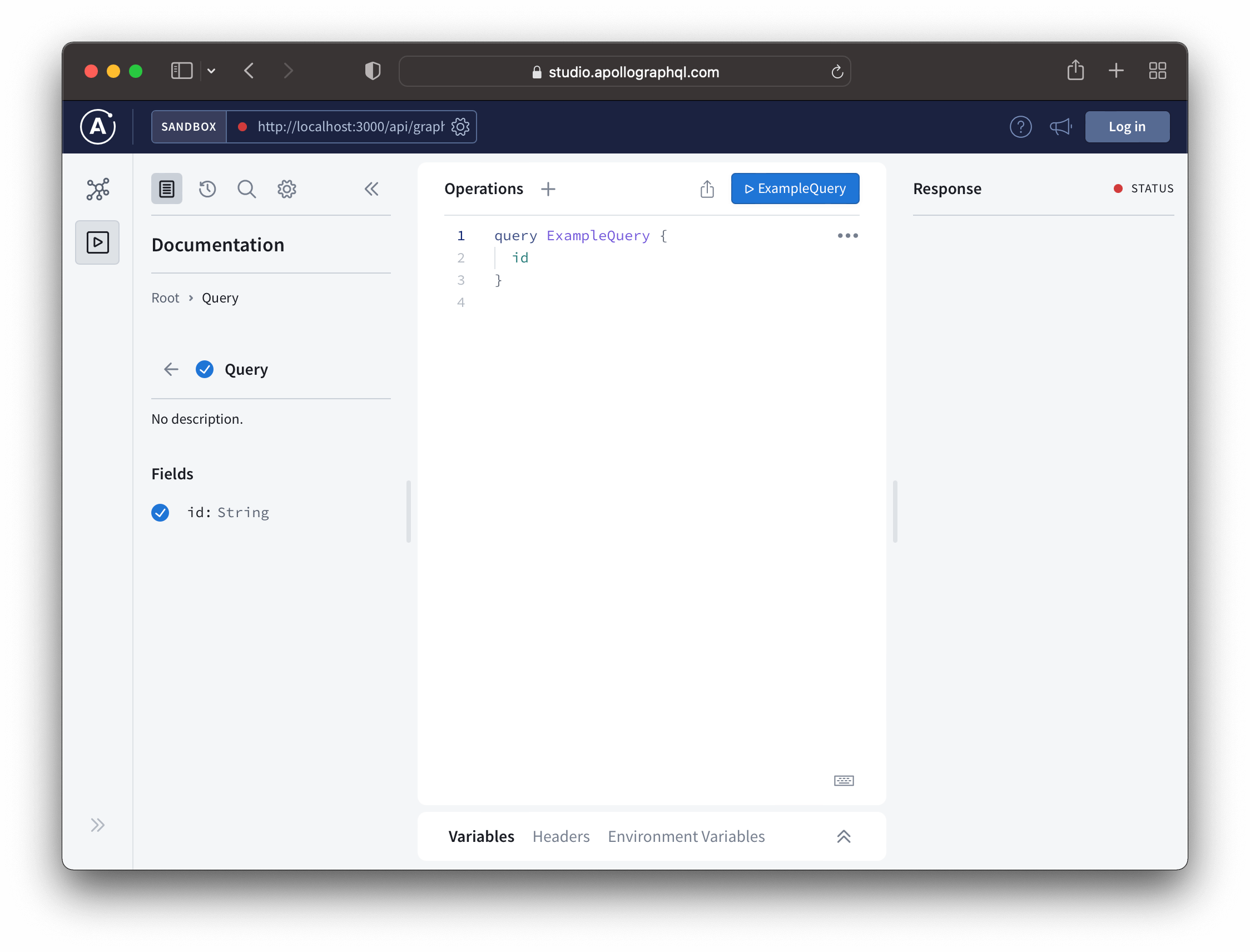Open the operation three-dots options menu
The width and height of the screenshot is (1250, 952).
847,236
